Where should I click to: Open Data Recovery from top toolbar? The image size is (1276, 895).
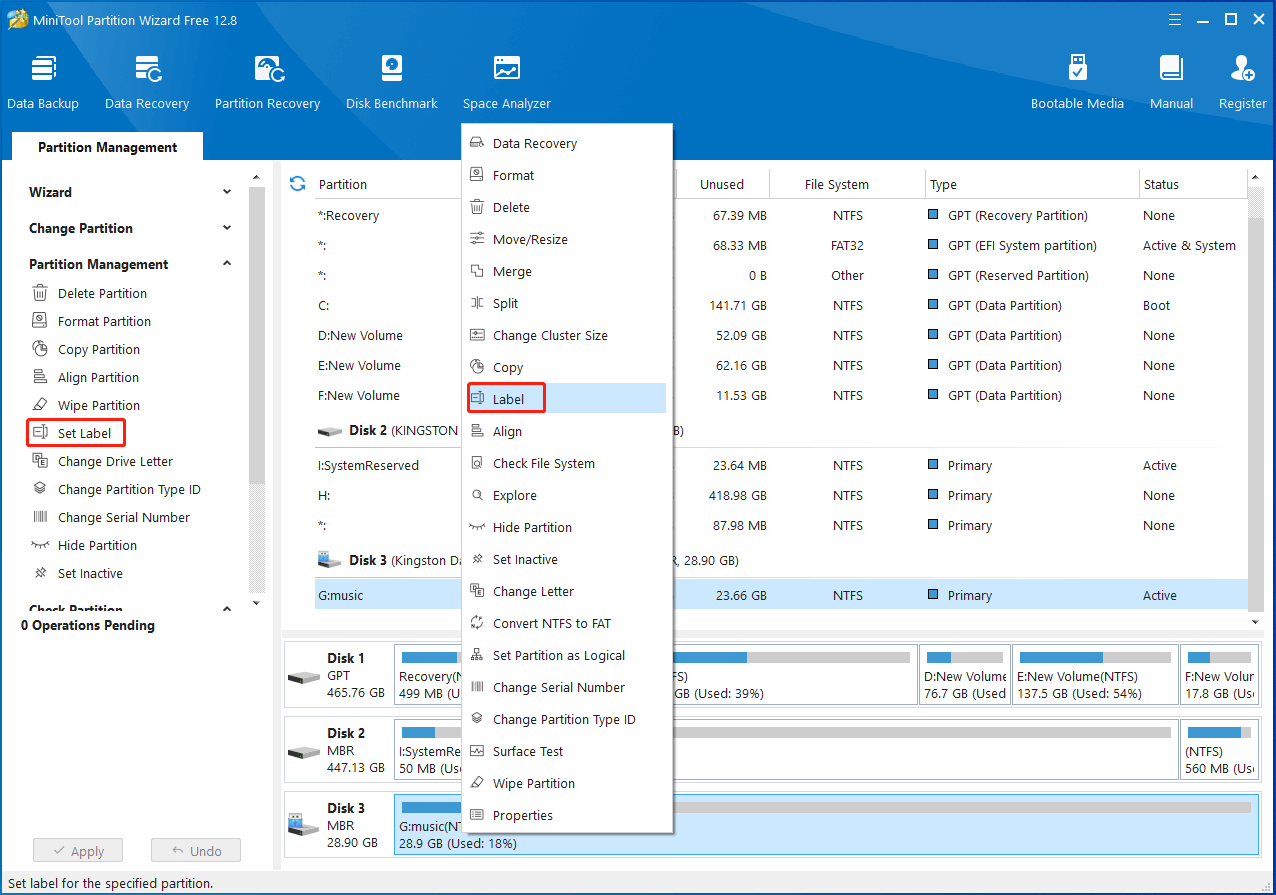147,82
